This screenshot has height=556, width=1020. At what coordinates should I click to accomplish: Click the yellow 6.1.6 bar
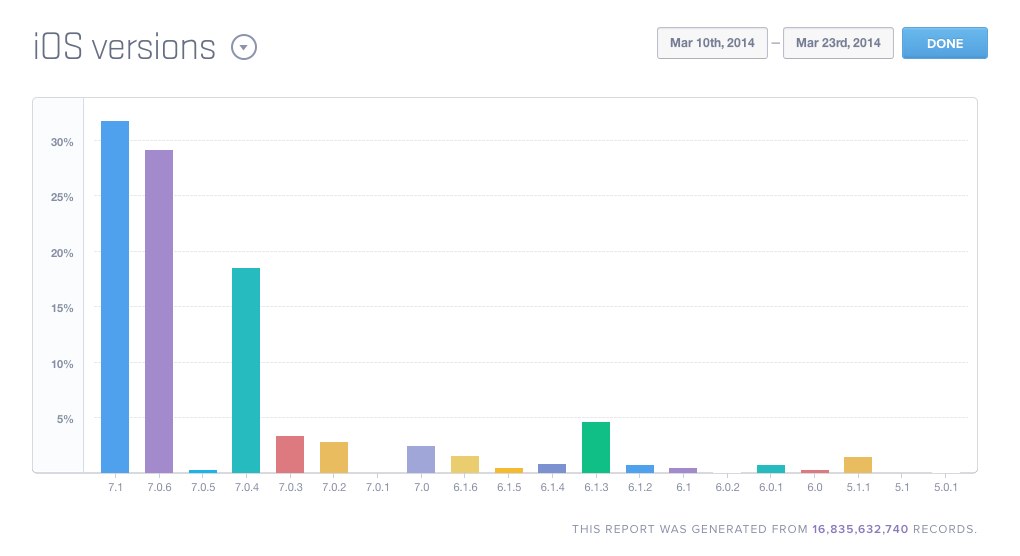point(465,464)
